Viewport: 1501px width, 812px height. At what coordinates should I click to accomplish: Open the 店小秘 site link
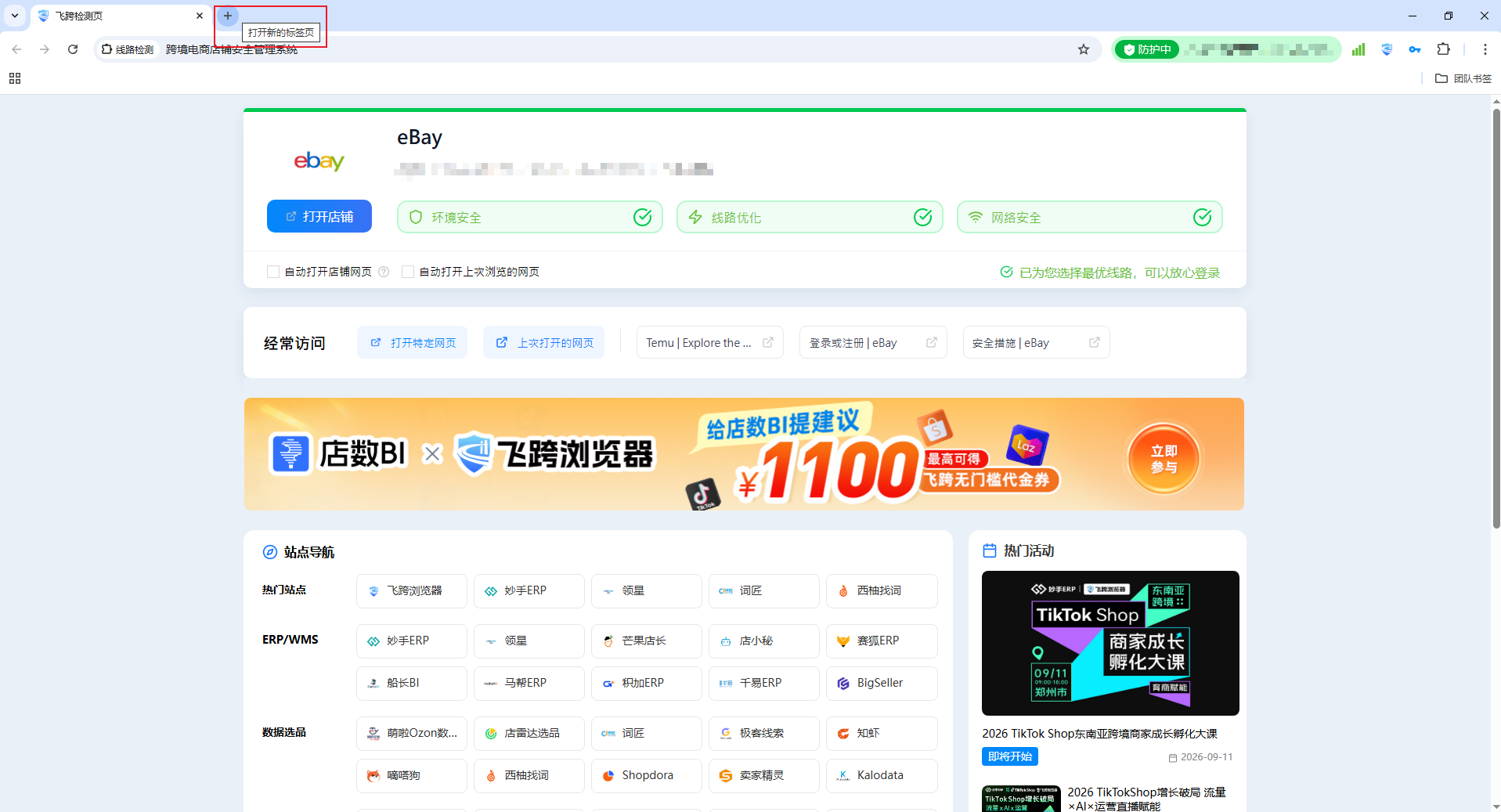(764, 641)
